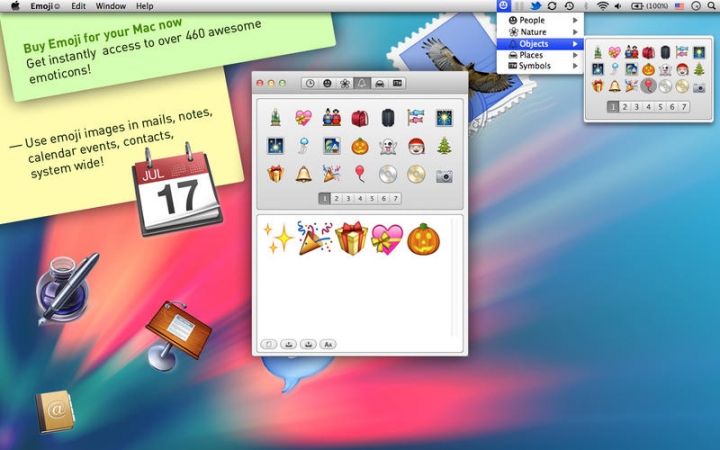This screenshot has width=720, height=450.
Task: Open the Emoji application menu
Action: coord(45,6)
